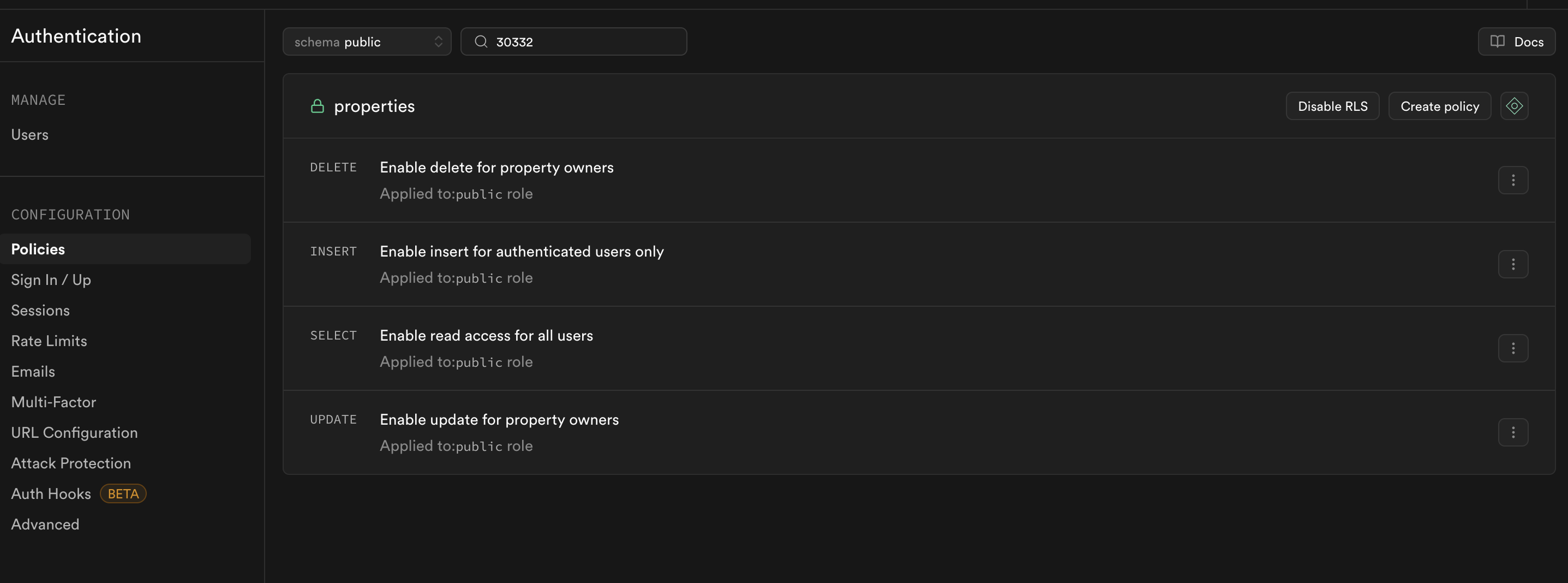Click the Create policy button
Screen dimensions: 1568x583
[1439, 106]
